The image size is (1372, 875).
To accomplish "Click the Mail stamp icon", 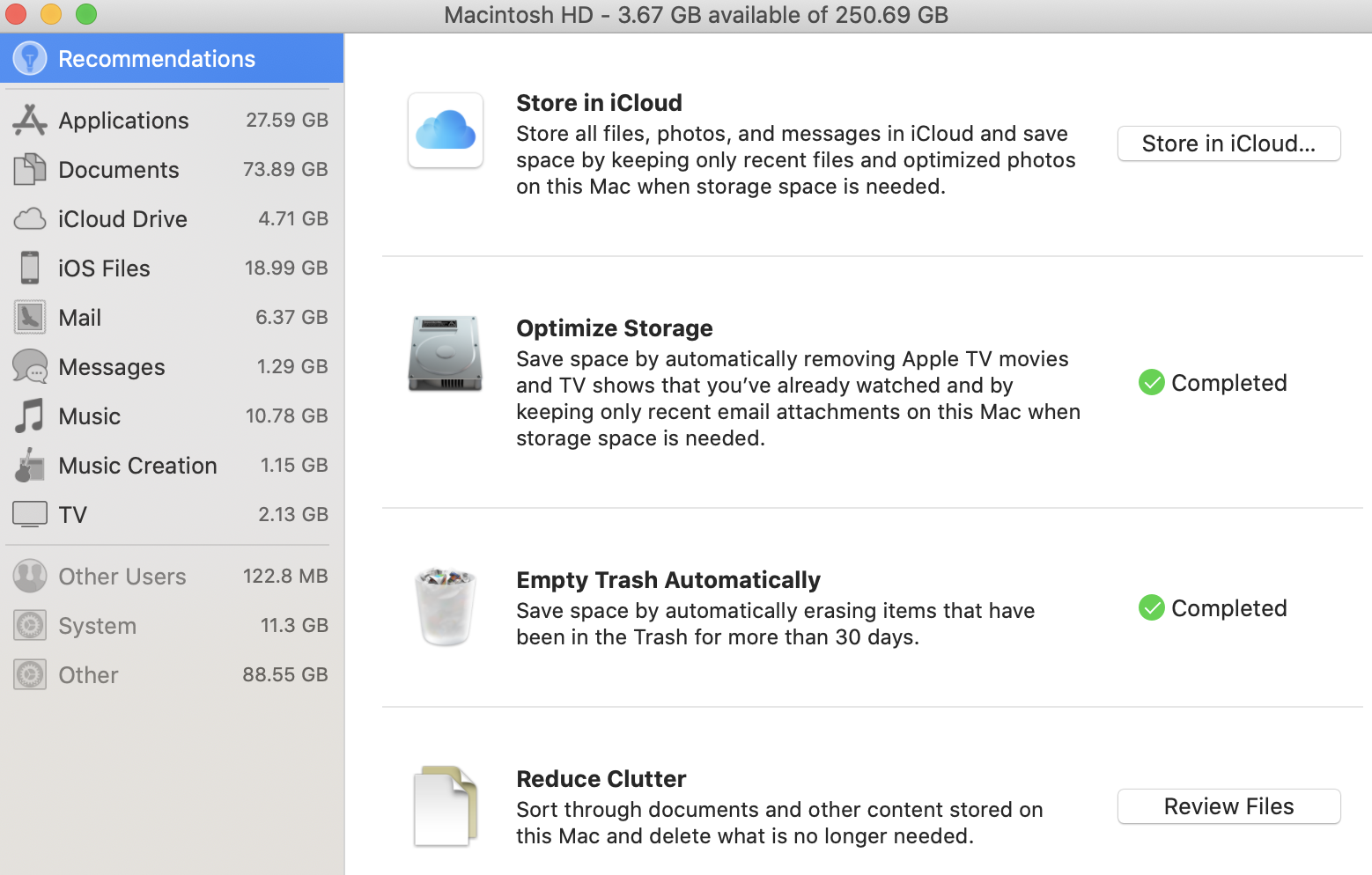I will click(x=30, y=317).
